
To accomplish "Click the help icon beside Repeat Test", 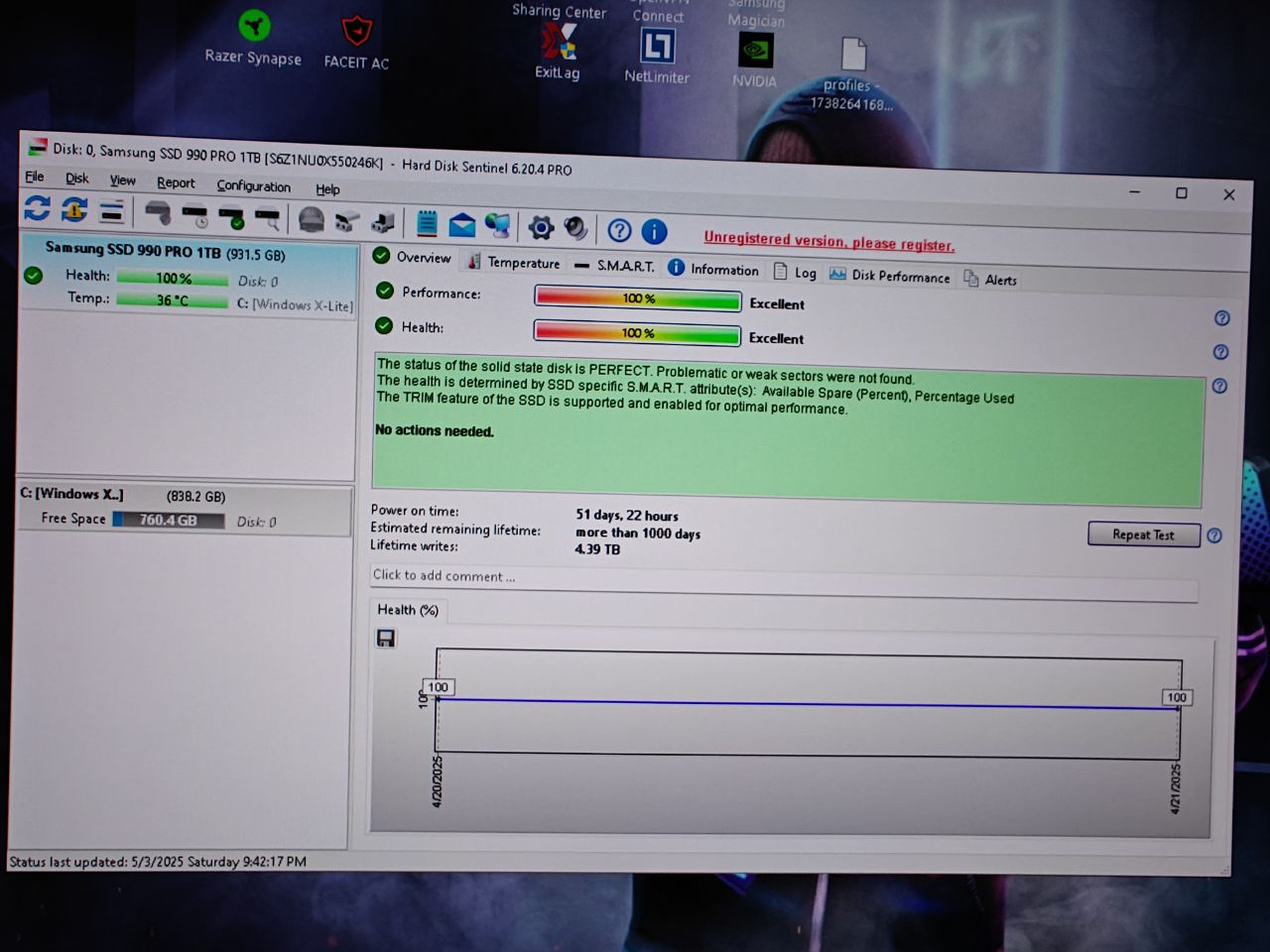I will 1214,535.
